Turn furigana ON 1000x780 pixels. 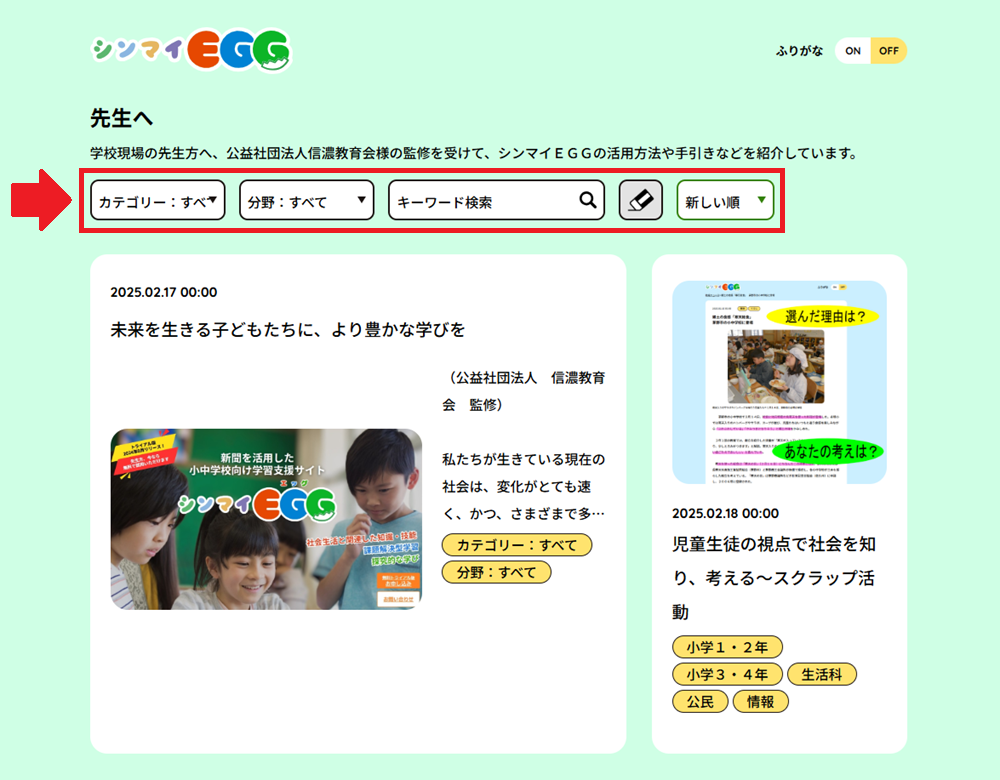[853, 51]
